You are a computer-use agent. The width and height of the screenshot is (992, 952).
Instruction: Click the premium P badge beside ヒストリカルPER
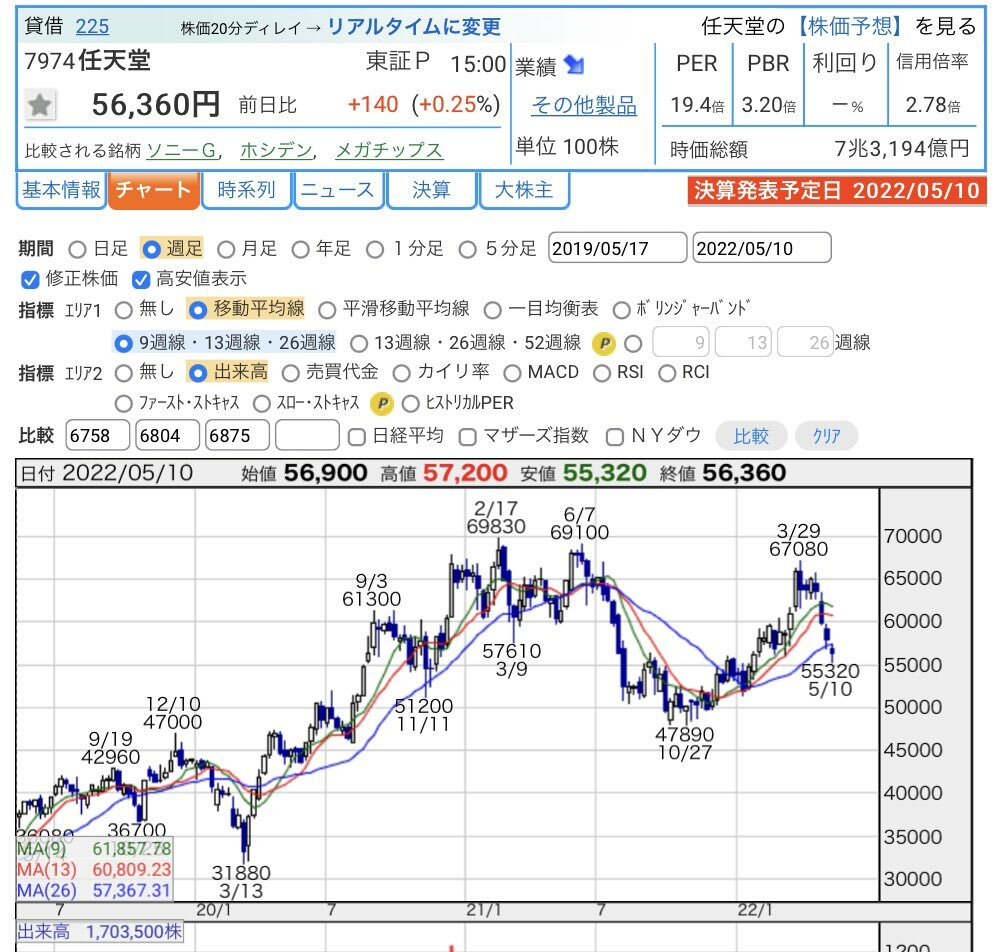click(381, 403)
